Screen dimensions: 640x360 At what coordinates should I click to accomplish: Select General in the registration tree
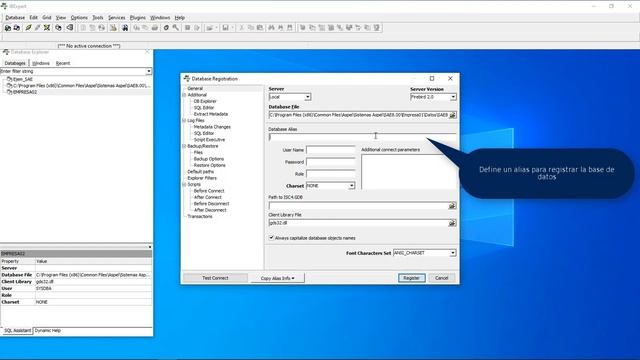195,89
